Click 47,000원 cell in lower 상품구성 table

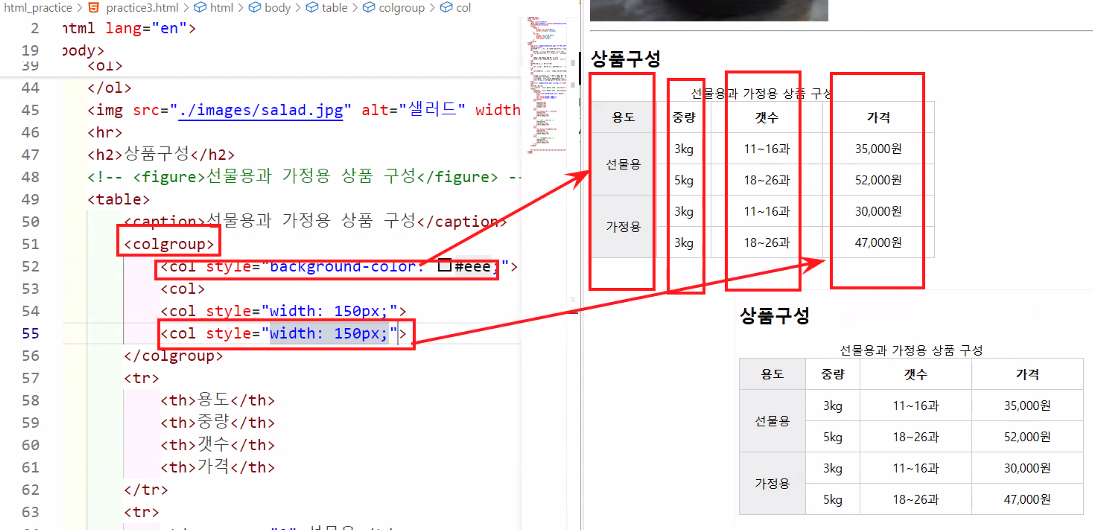point(1027,499)
